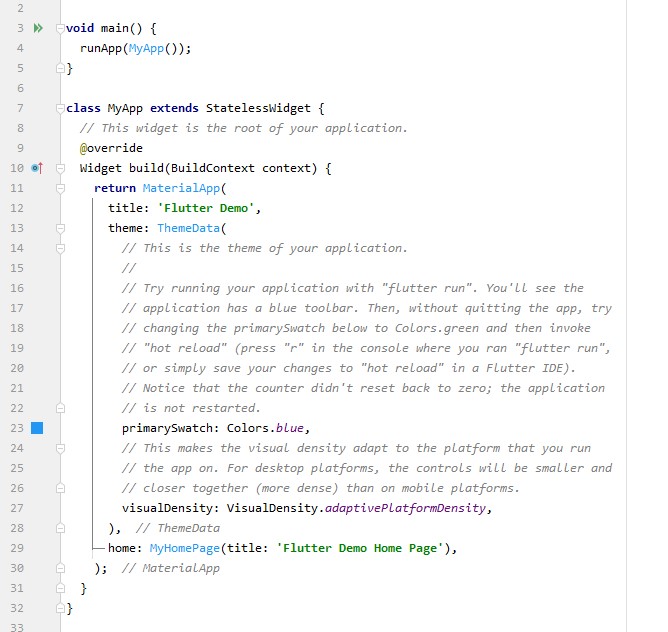Collapse the return MaterialApp( fold marker
Screen dimensions: 668x632
coord(60,188)
